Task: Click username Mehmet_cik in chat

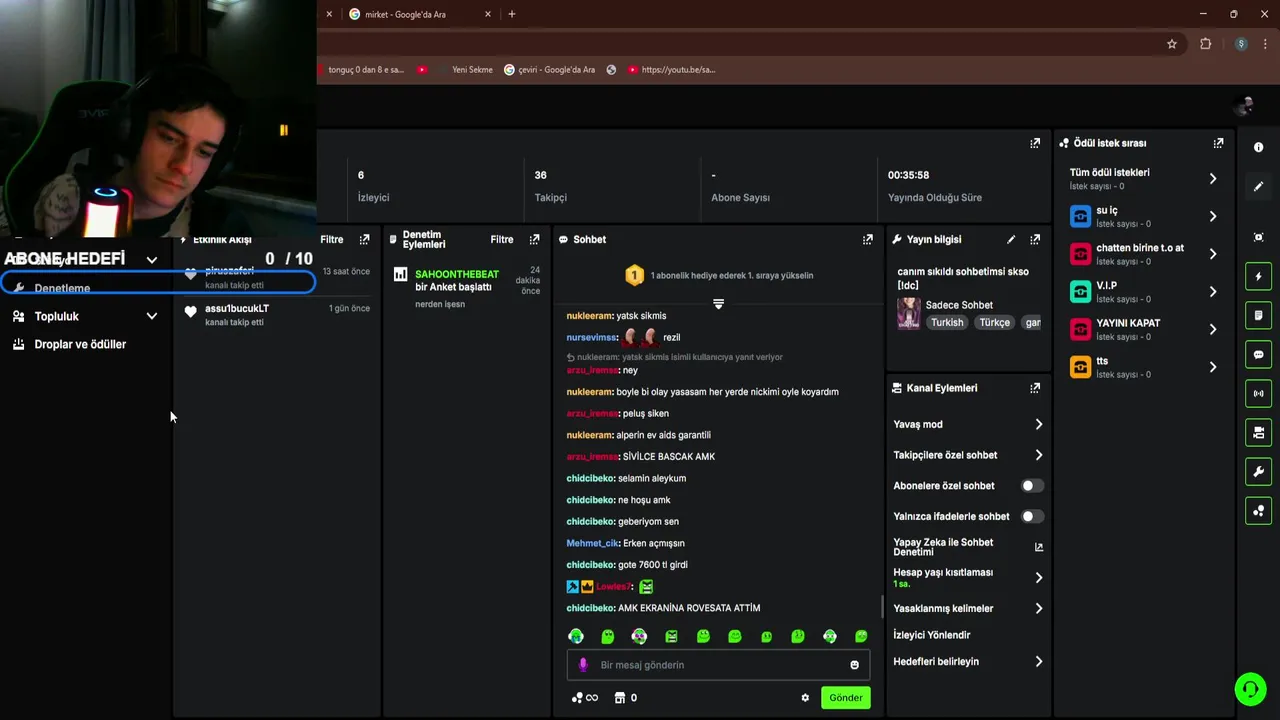Action: 593,543
